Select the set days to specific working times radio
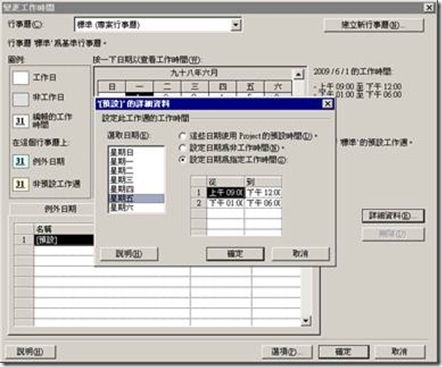The width and height of the screenshot is (442, 367). (182, 160)
